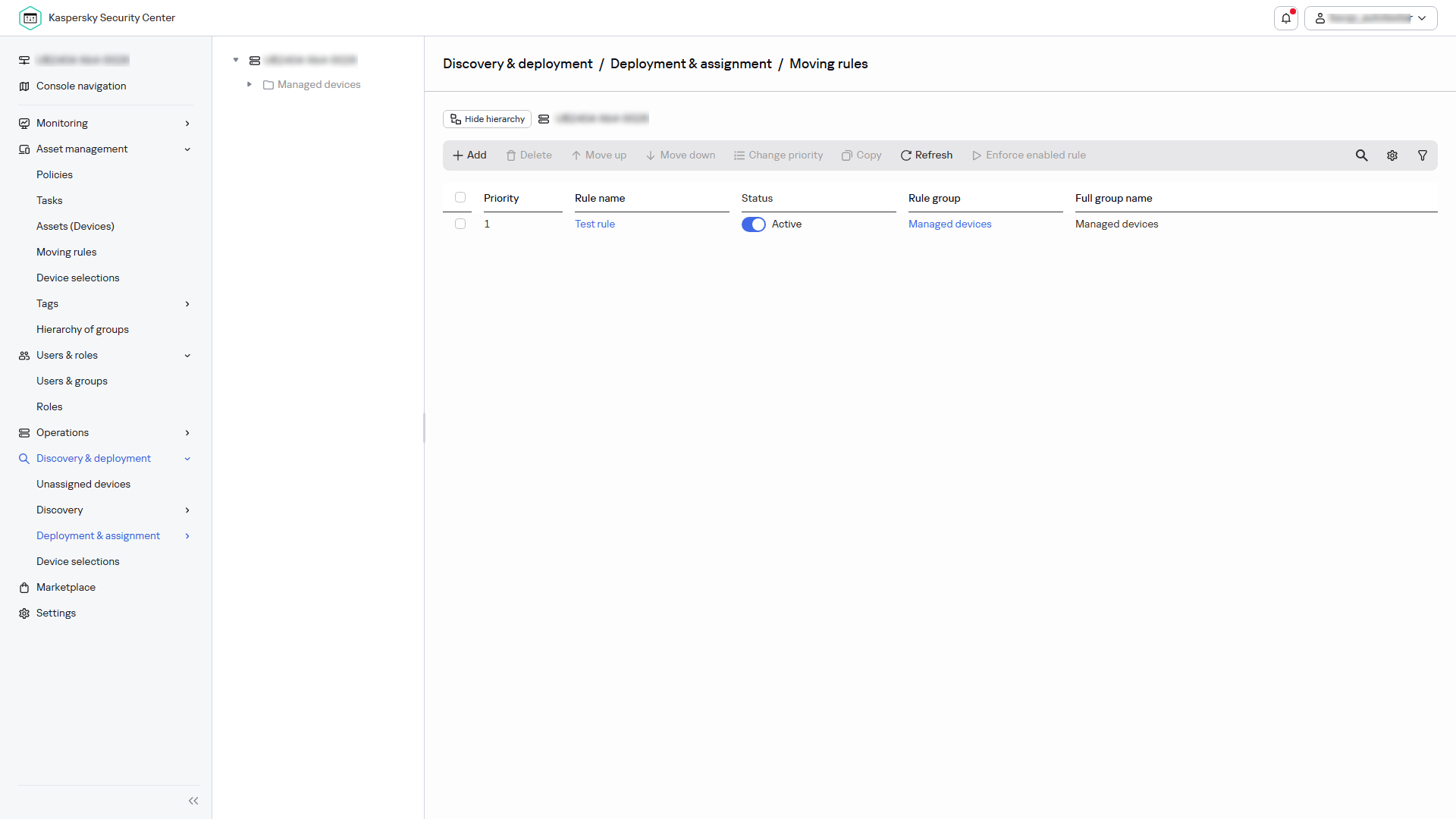Sort by the Priority column header

click(x=501, y=198)
